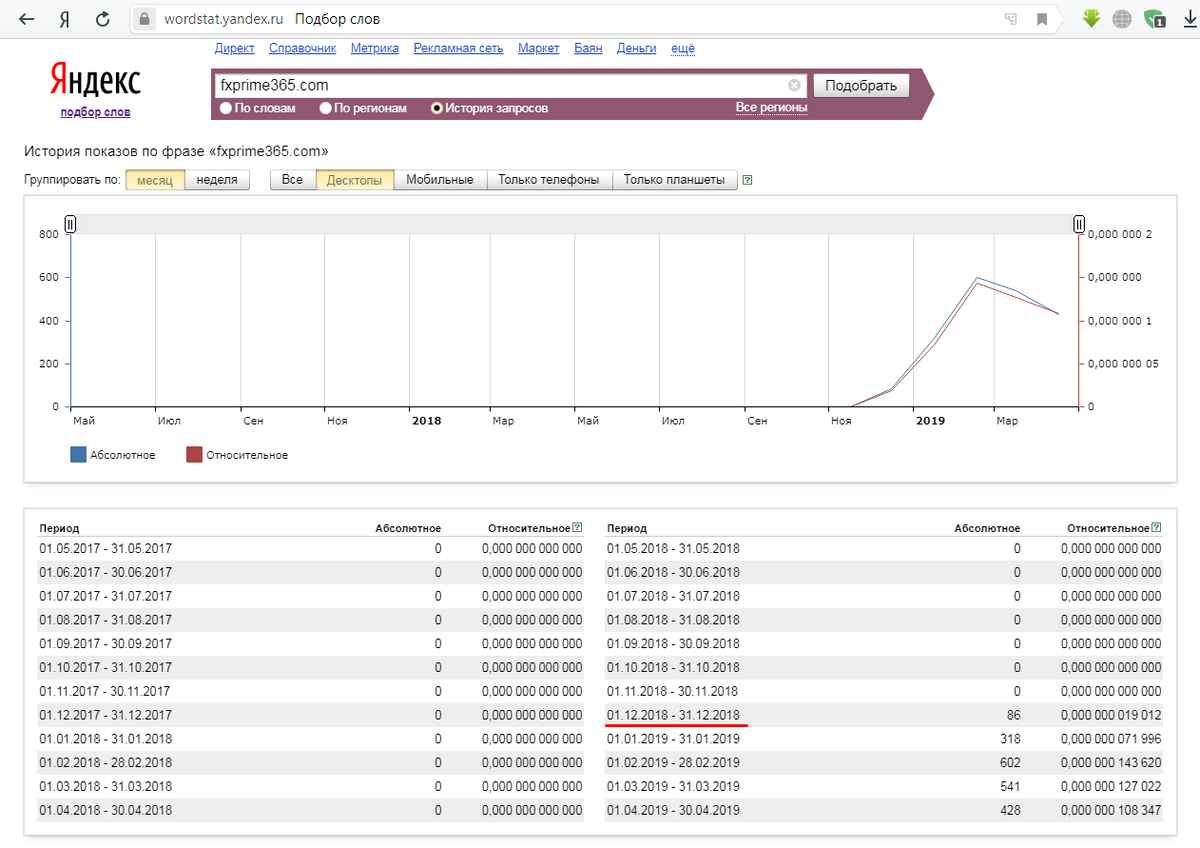The height and width of the screenshot is (848, 1200).
Task: Open the Справочник link
Action: point(302,48)
